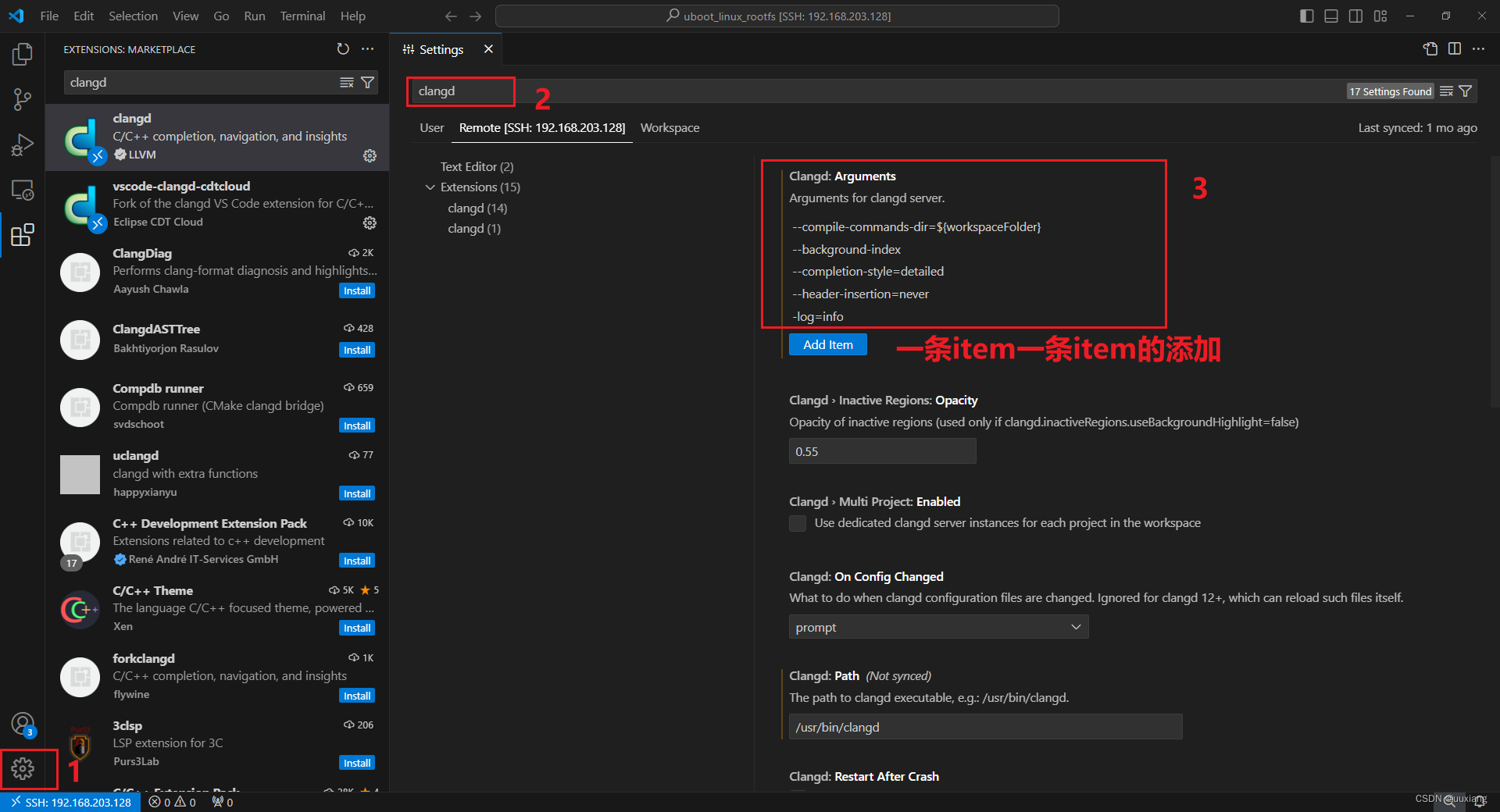Viewport: 1500px width, 812px height.
Task: Open the Source Control panel
Action: click(x=22, y=99)
